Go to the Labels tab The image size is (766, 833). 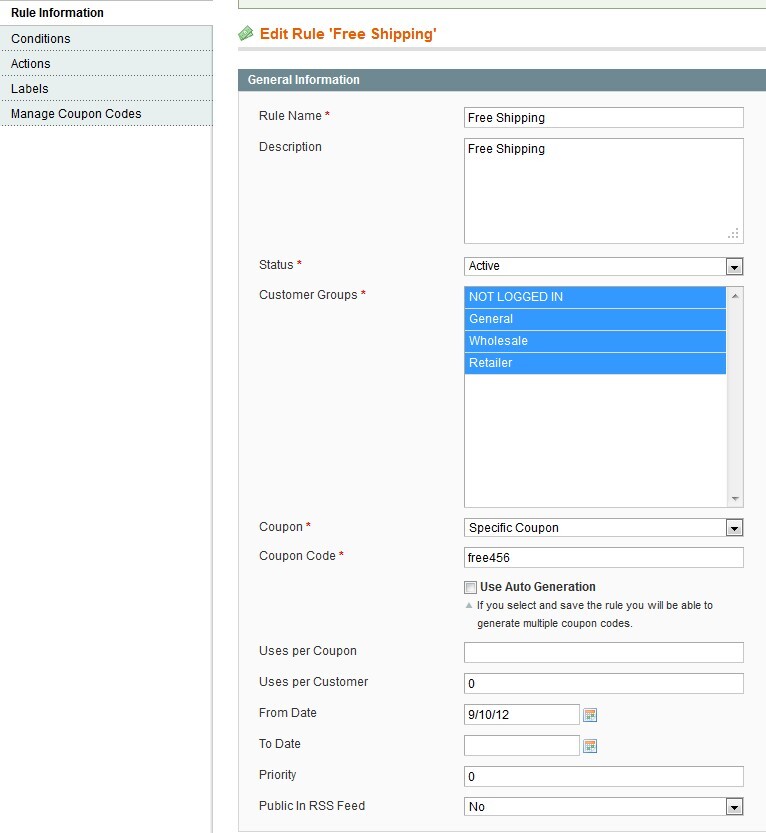point(30,89)
